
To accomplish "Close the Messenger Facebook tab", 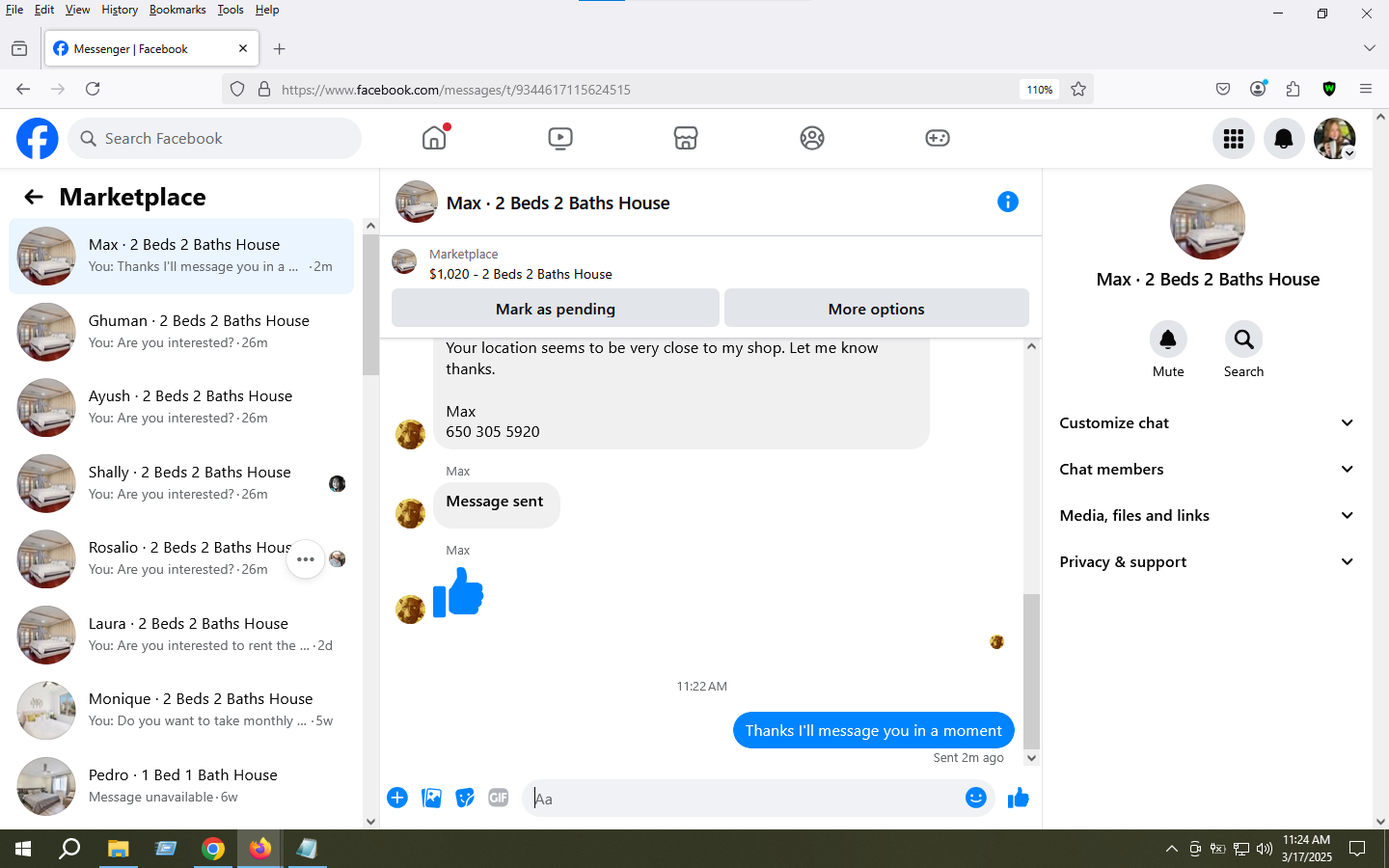I will [243, 48].
